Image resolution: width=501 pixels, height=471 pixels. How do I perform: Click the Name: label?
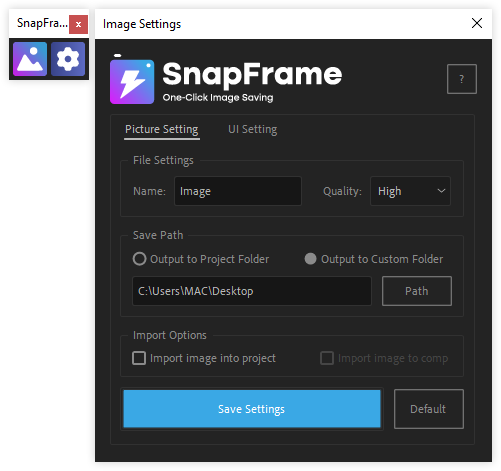pyautogui.click(x=149, y=191)
